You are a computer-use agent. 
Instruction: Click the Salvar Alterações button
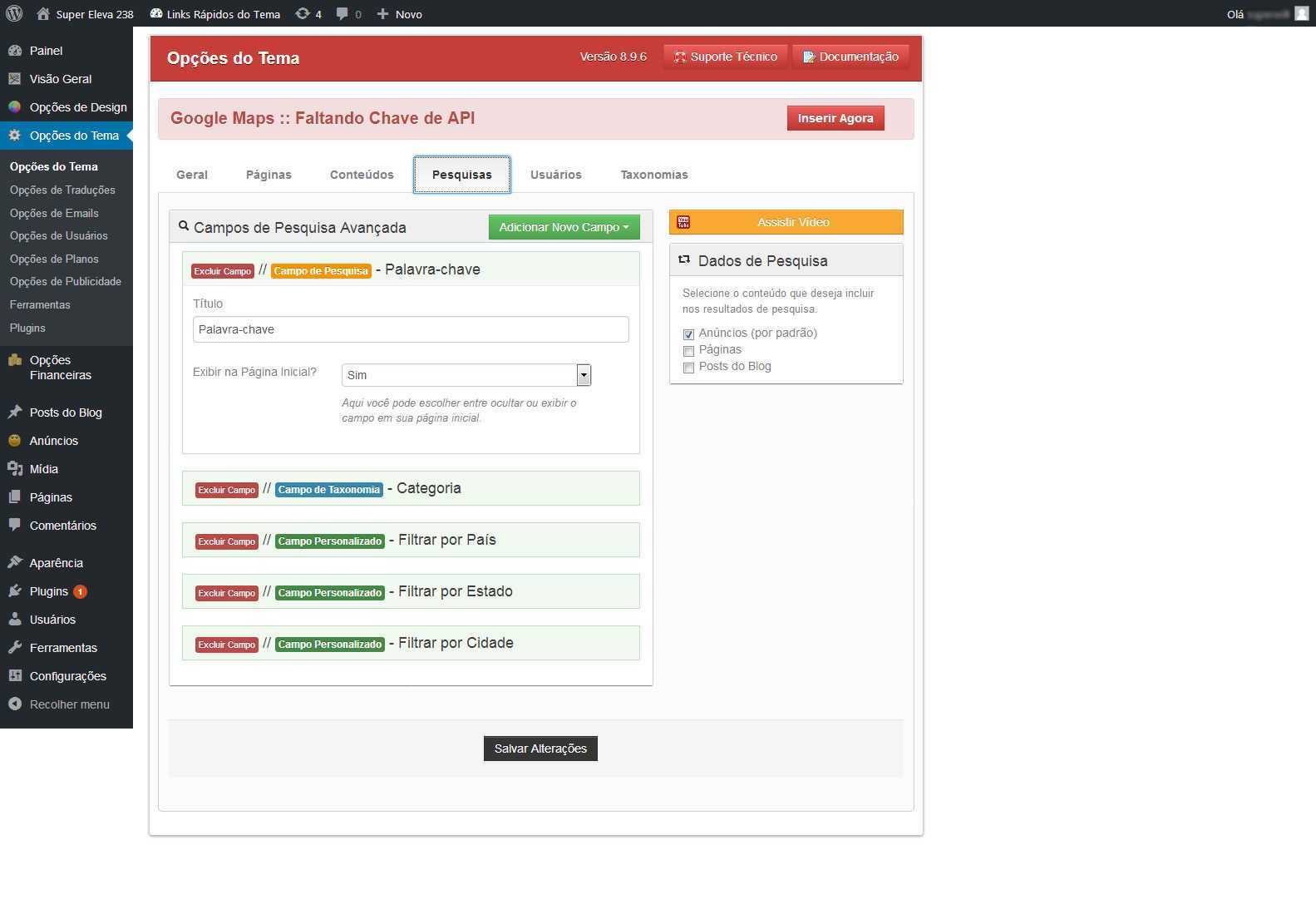(540, 748)
